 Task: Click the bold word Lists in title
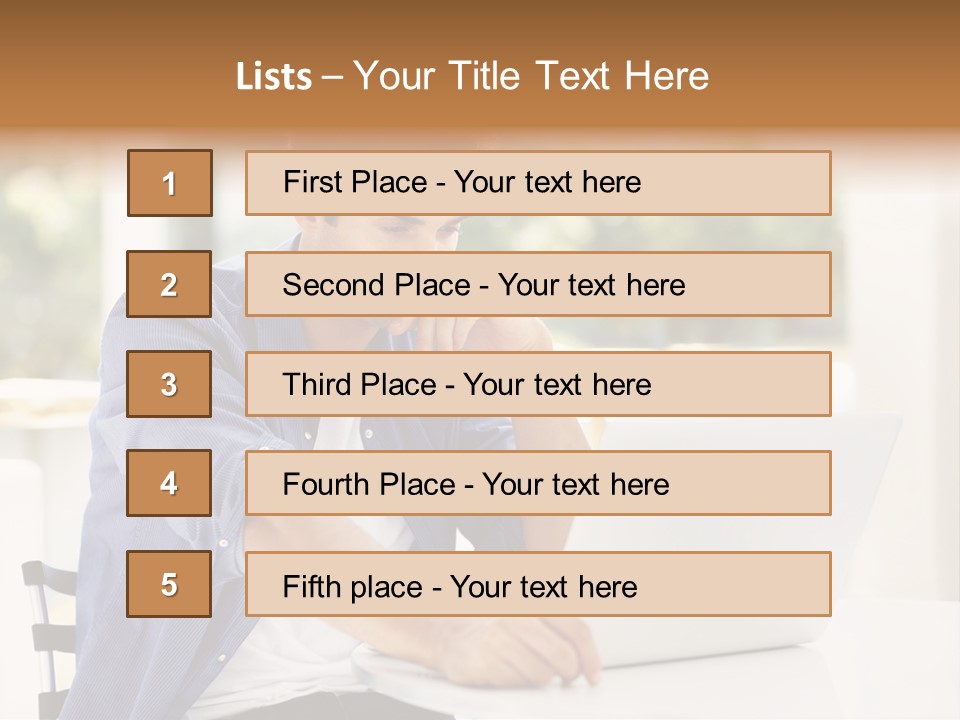coord(274,76)
